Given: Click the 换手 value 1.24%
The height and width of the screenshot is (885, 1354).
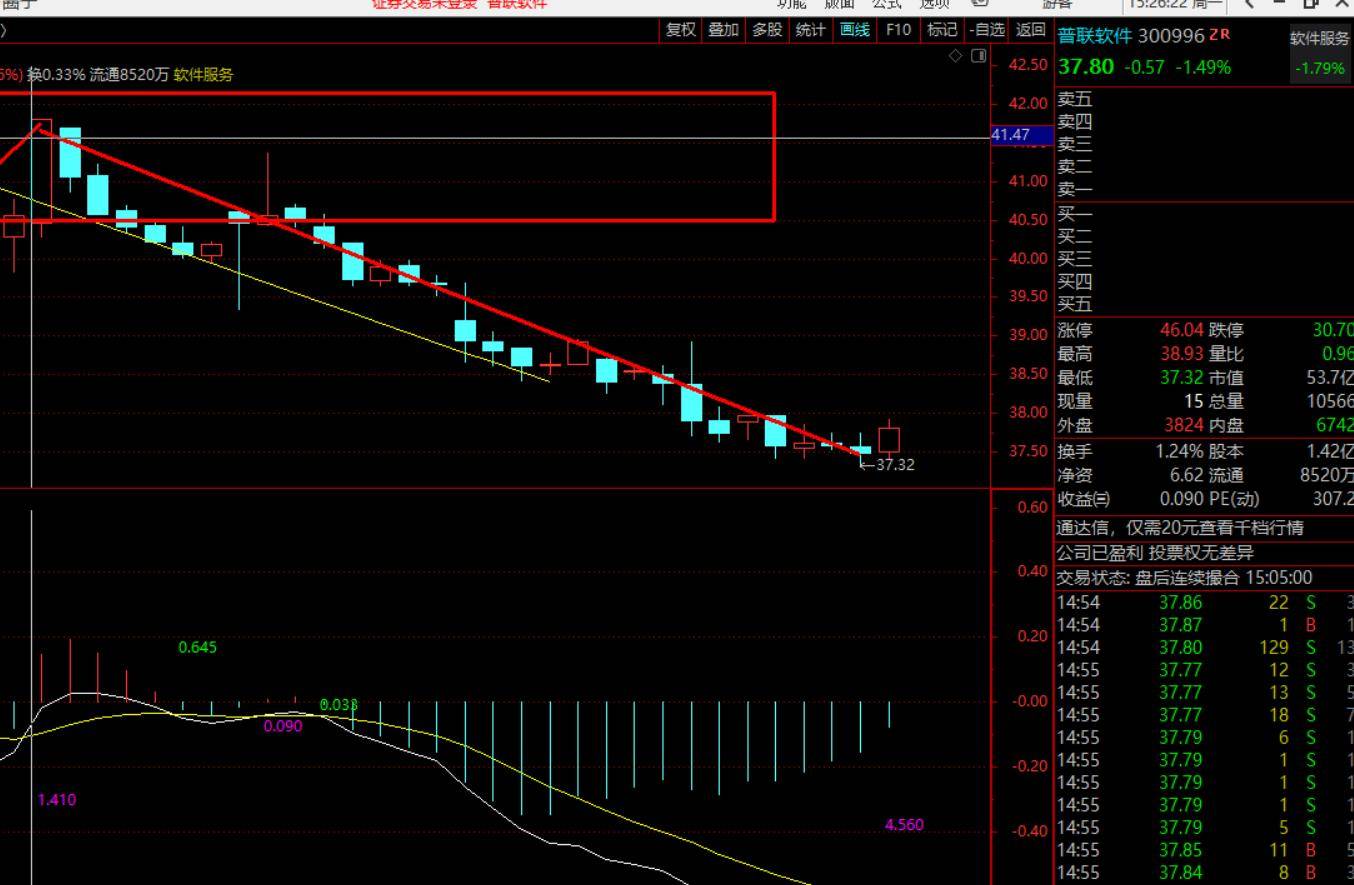Looking at the screenshot, I should [x=1180, y=452].
